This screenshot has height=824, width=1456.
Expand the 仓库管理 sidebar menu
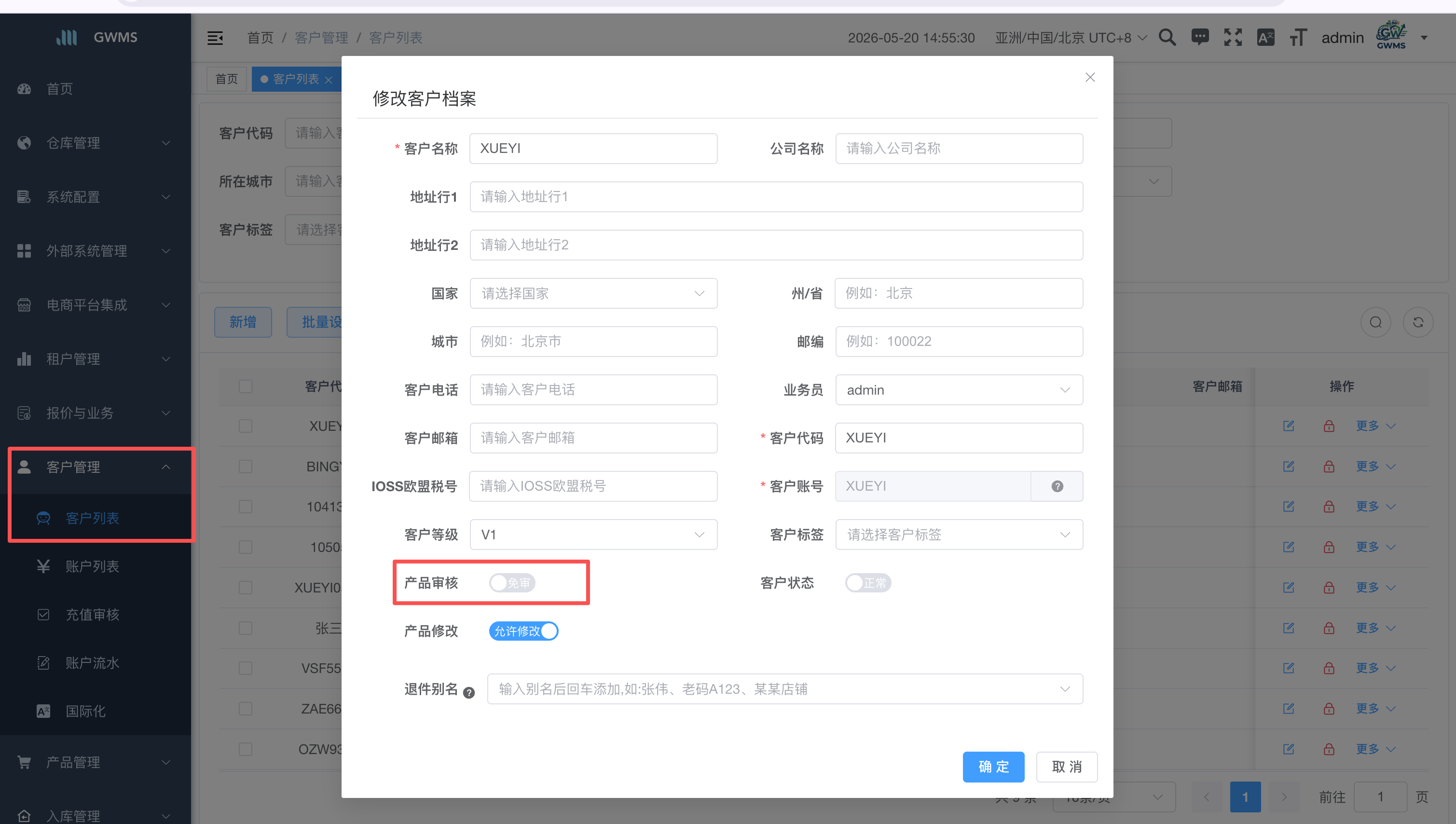point(96,143)
